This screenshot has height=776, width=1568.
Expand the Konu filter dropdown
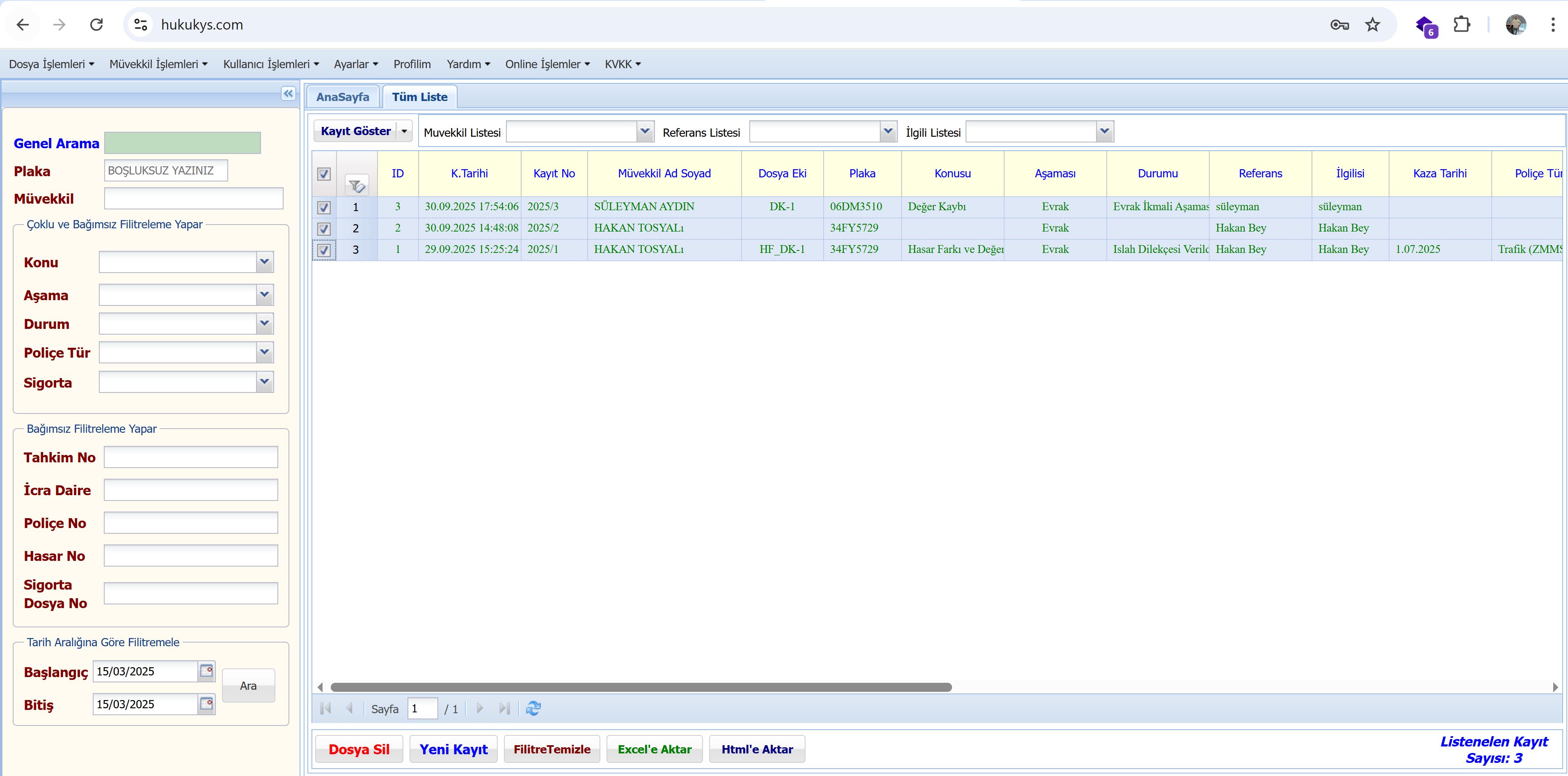(x=264, y=262)
